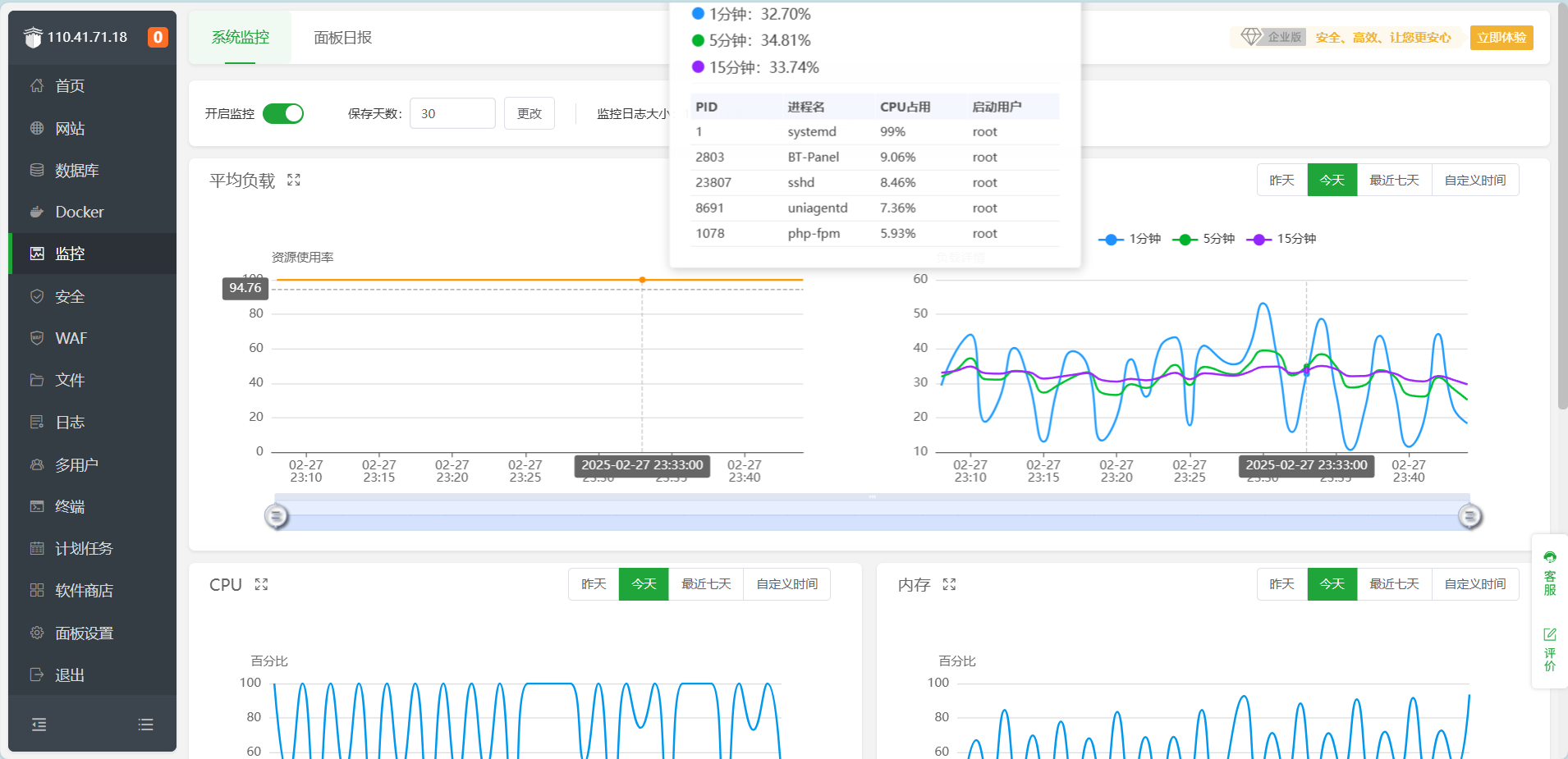Select 今天 for 内存 chart
The image size is (1568, 759).
(1332, 584)
